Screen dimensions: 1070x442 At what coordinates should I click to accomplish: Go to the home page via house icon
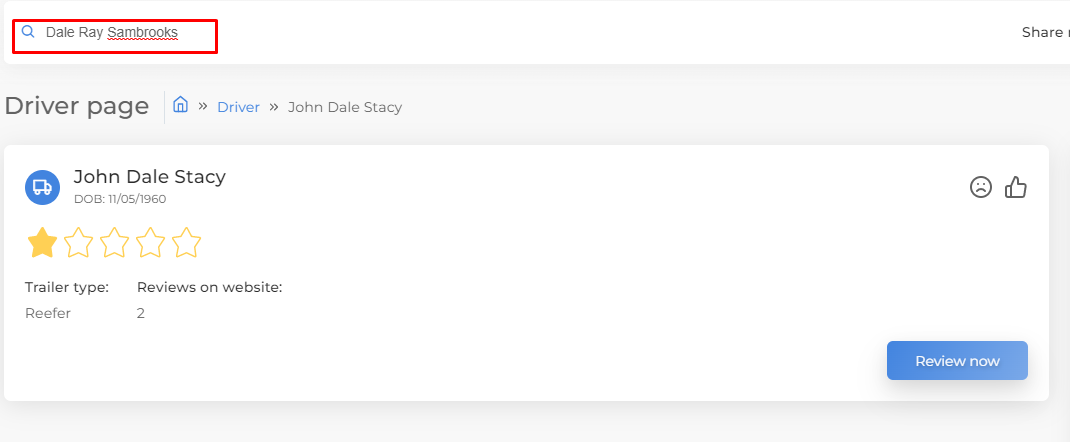click(x=180, y=104)
